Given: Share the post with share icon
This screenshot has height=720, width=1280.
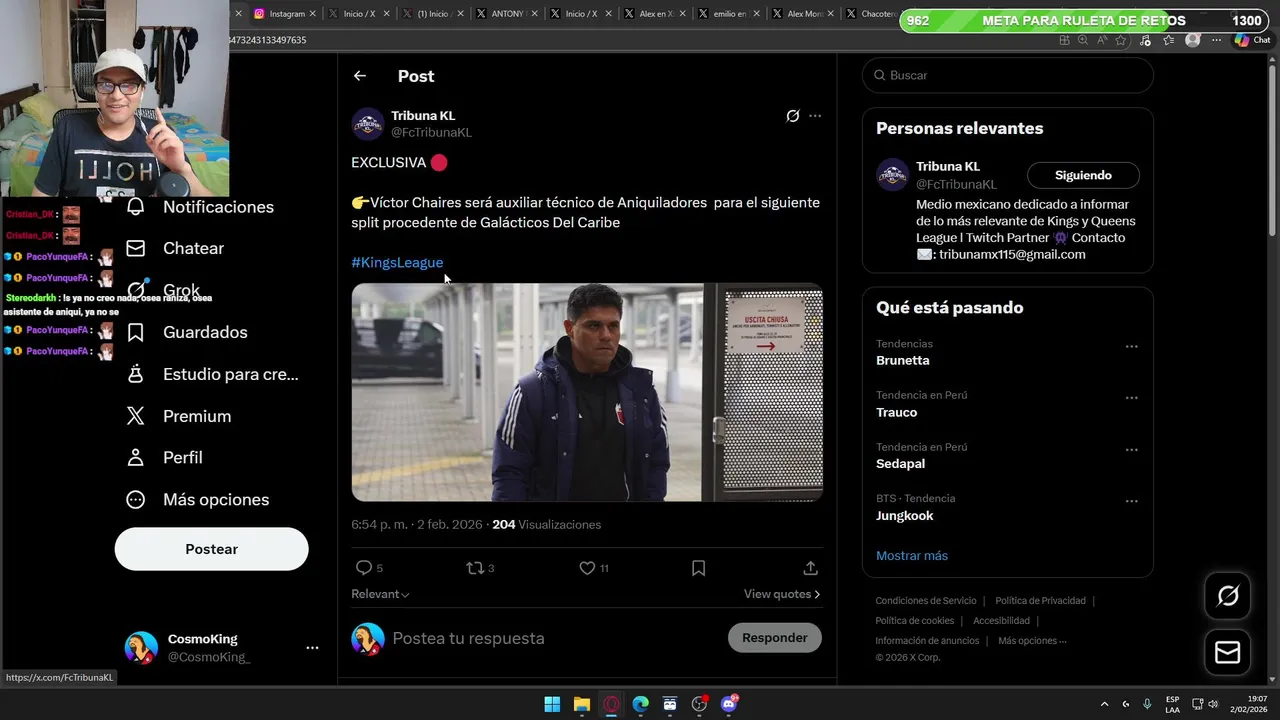Looking at the screenshot, I should 810,568.
